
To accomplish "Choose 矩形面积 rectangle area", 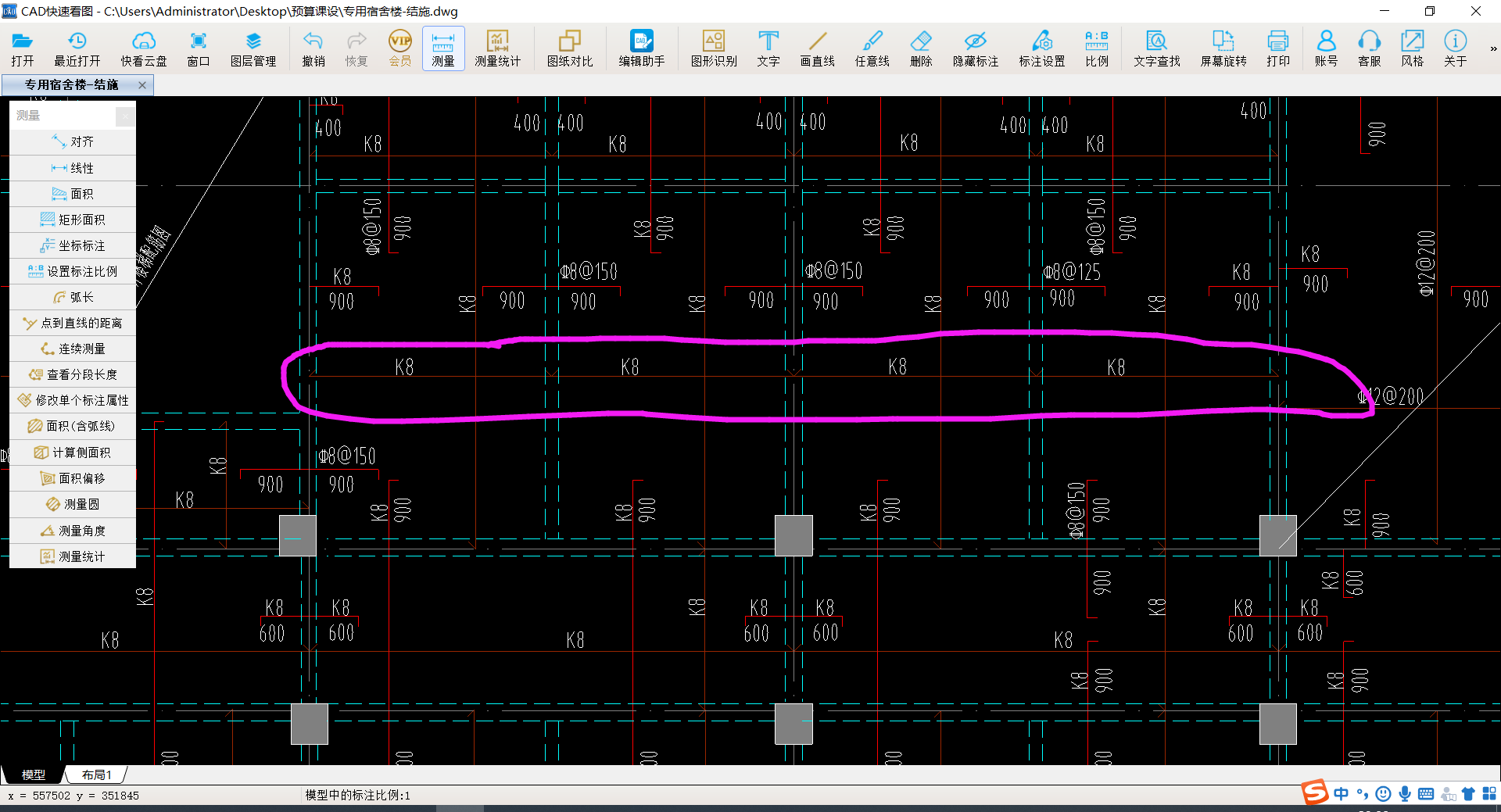I will [73, 220].
